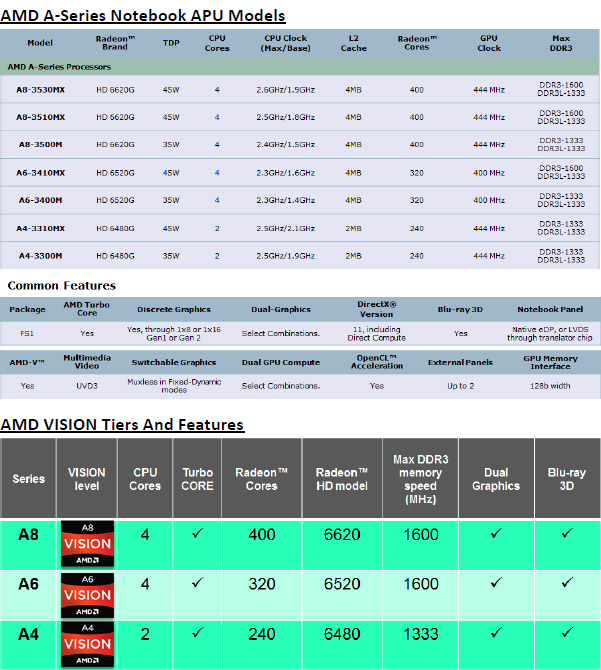
Task: Click the A4 VISION AMD badge
Action: tap(88, 644)
